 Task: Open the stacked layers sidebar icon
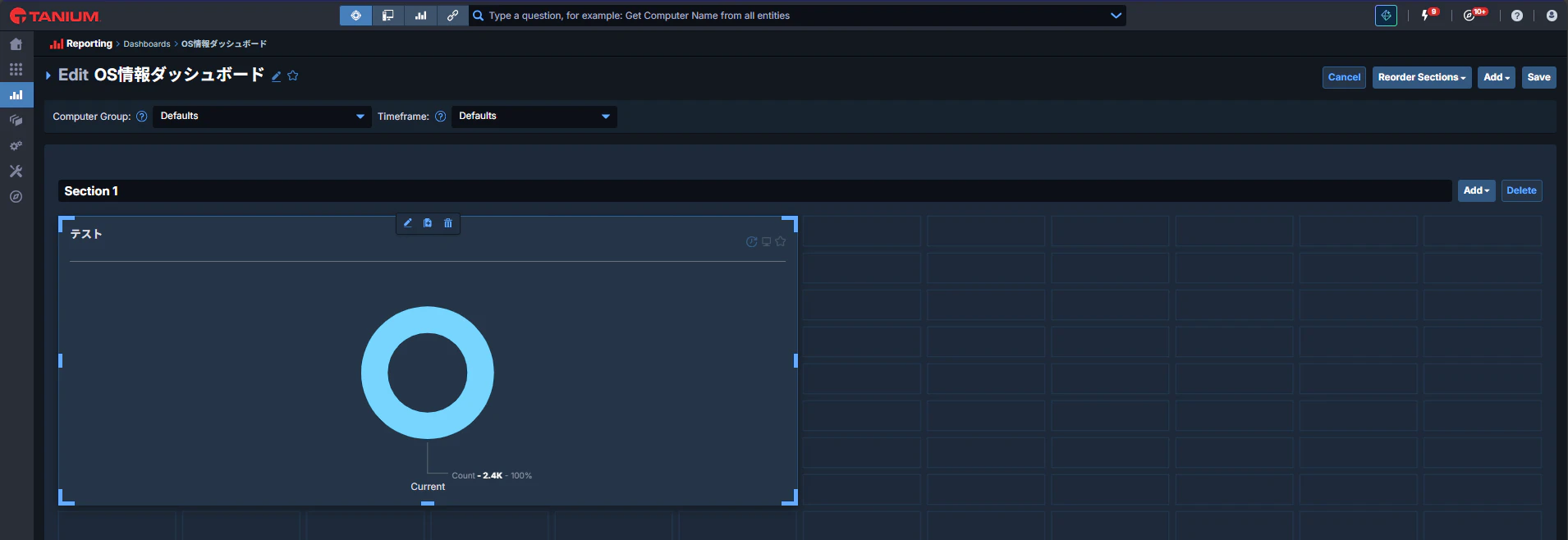point(16,121)
